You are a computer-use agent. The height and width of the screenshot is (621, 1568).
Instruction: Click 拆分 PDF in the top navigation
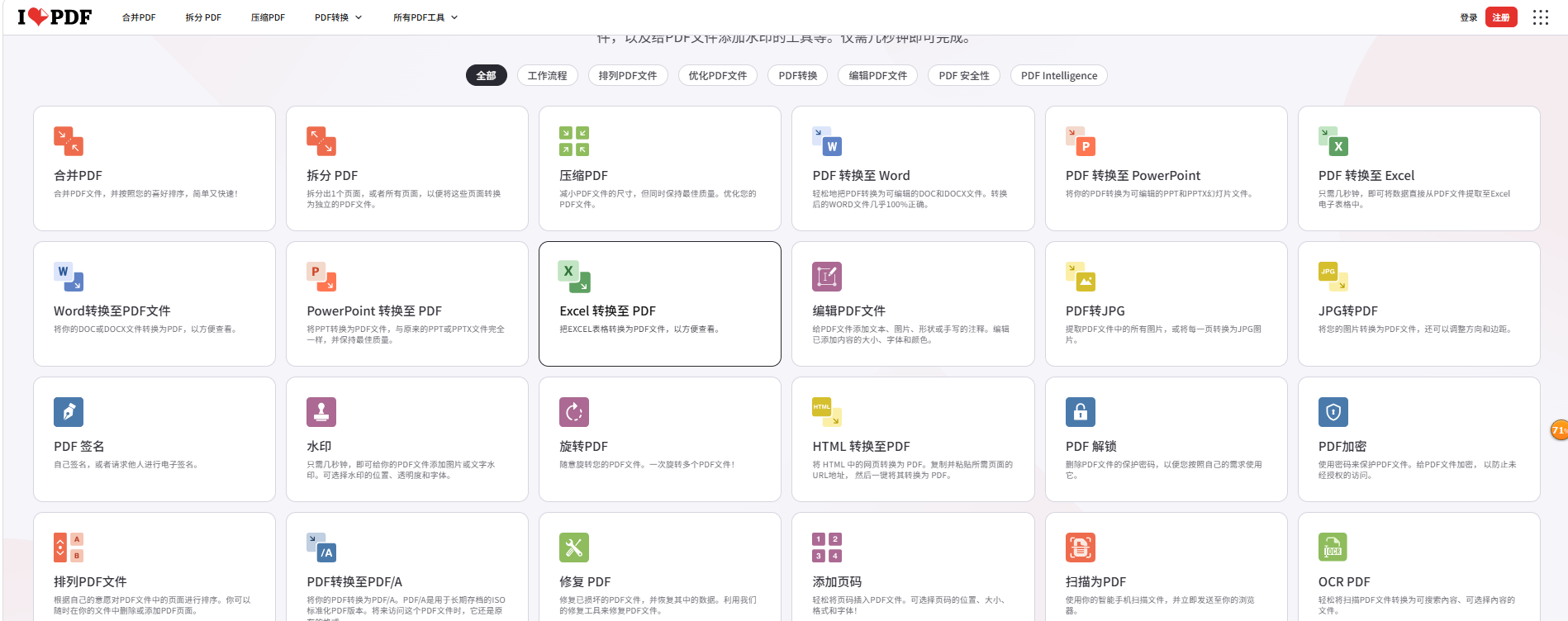coord(203,17)
